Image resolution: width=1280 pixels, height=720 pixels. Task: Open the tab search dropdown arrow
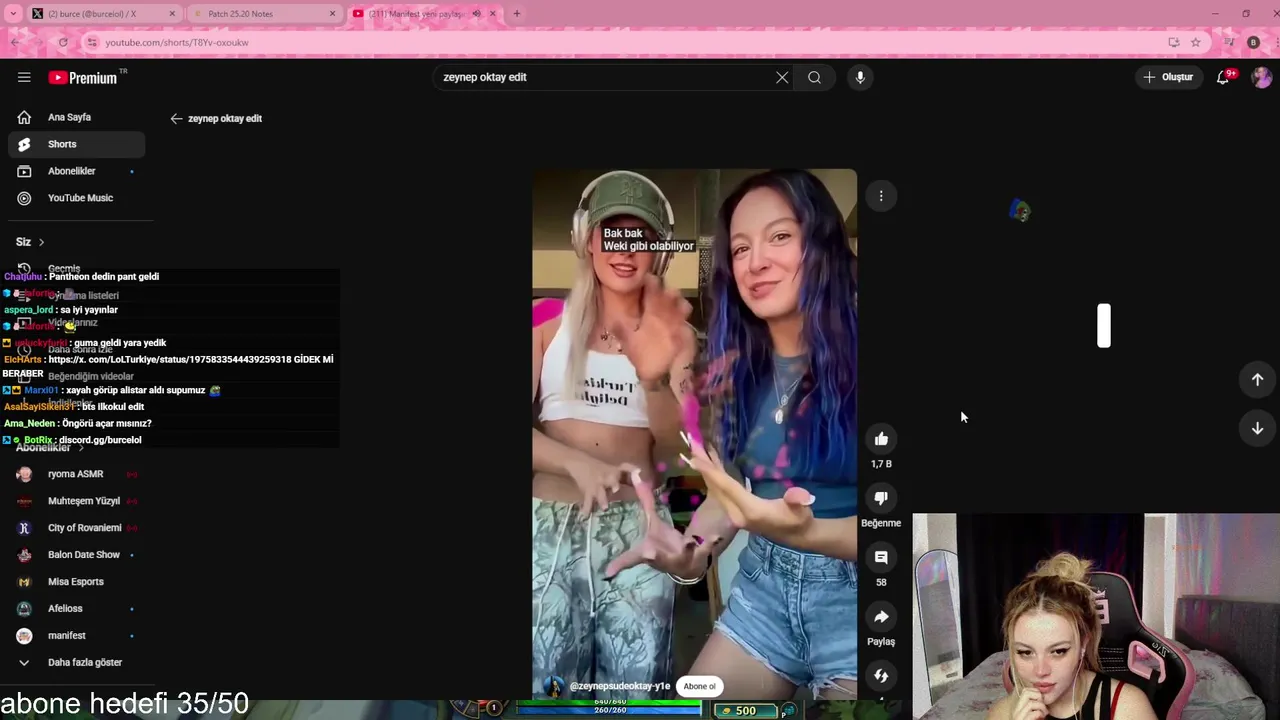[x=12, y=14]
